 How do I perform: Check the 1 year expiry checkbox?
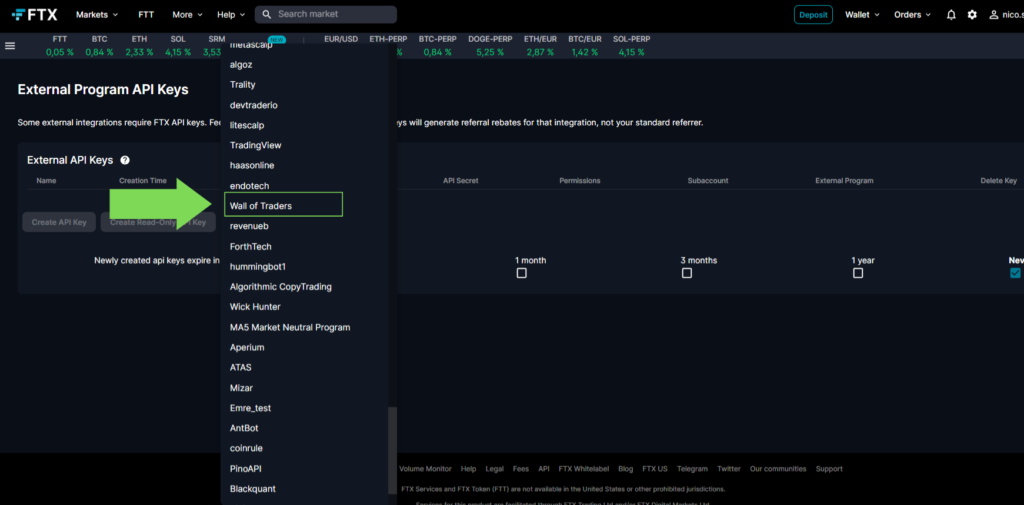point(858,273)
